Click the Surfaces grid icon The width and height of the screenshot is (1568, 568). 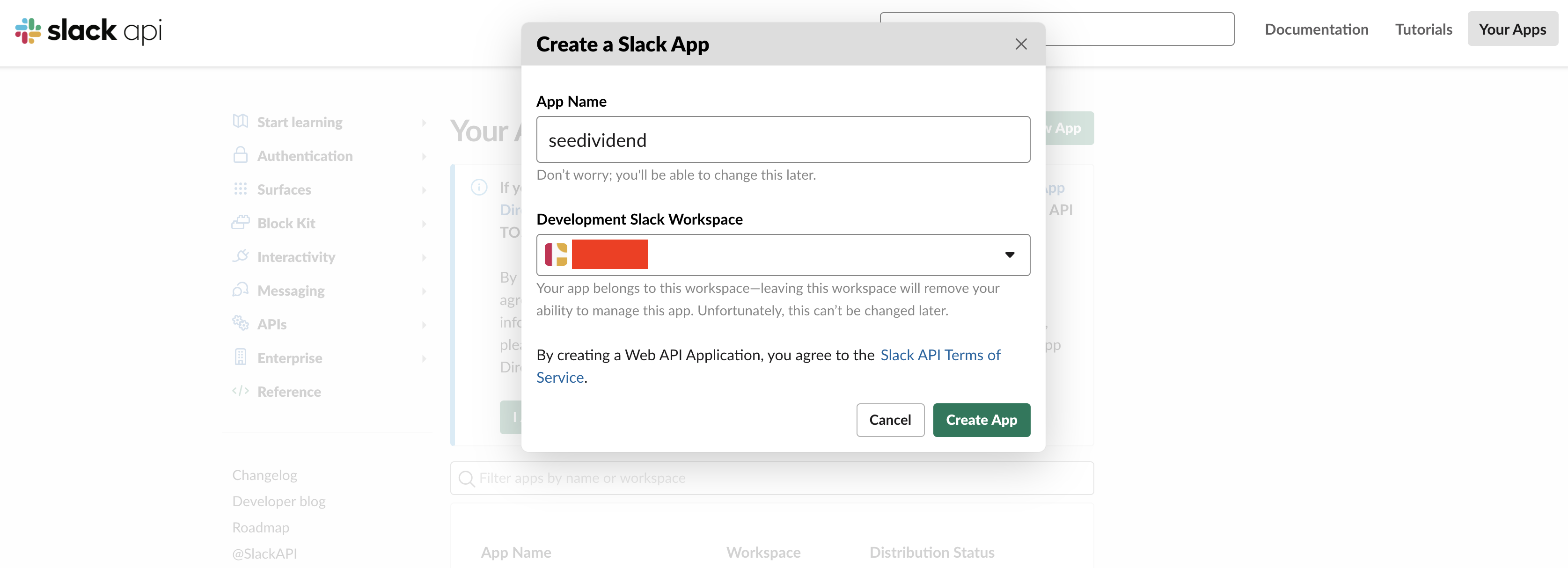click(x=241, y=189)
